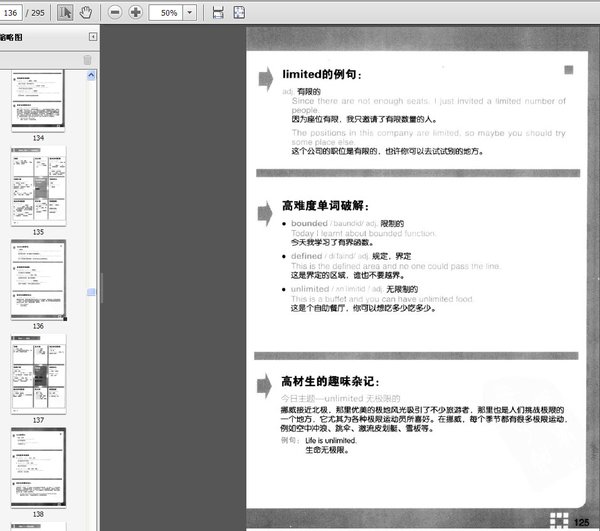Fit one full page icon

pyautogui.click(x=239, y=13)
